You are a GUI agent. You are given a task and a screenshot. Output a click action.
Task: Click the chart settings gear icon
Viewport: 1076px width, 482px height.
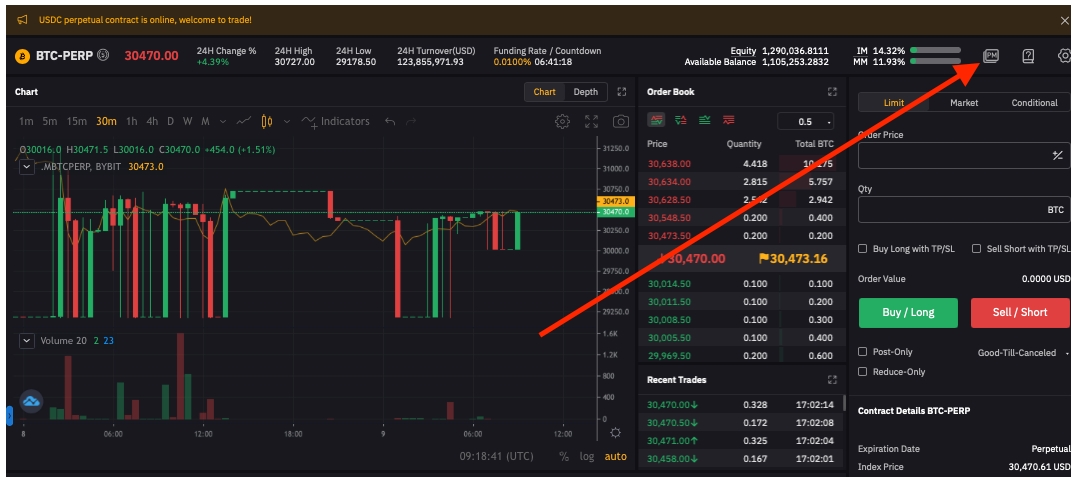[563, 121]
